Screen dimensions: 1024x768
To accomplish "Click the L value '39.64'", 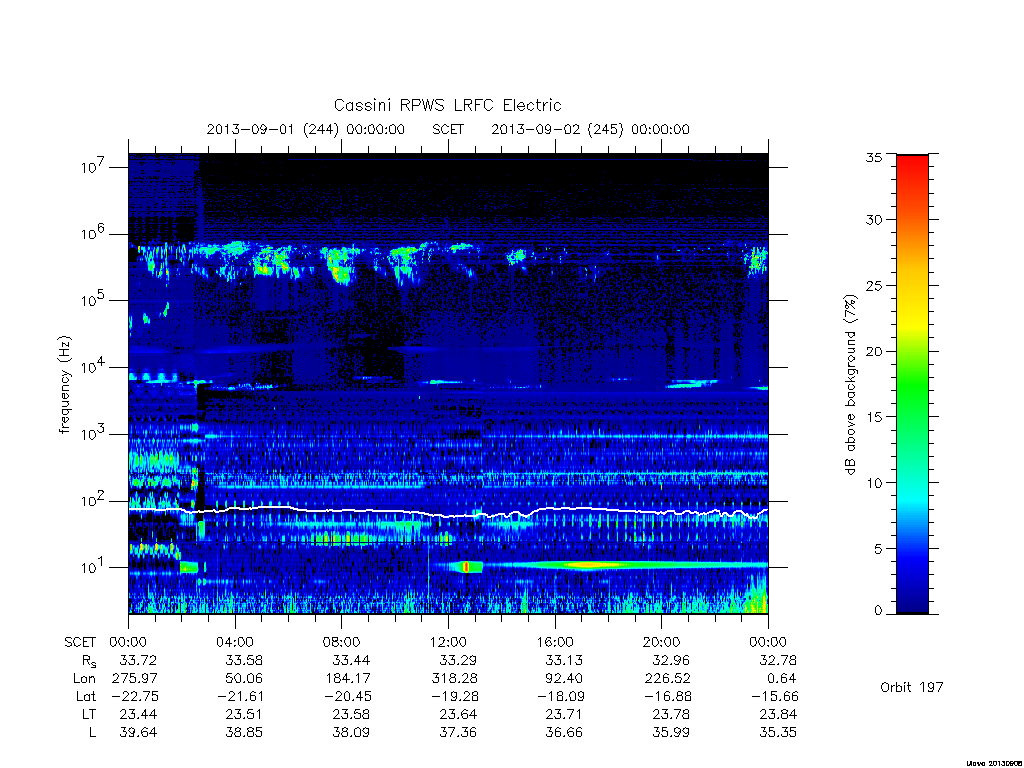I will tap(138, 733).
